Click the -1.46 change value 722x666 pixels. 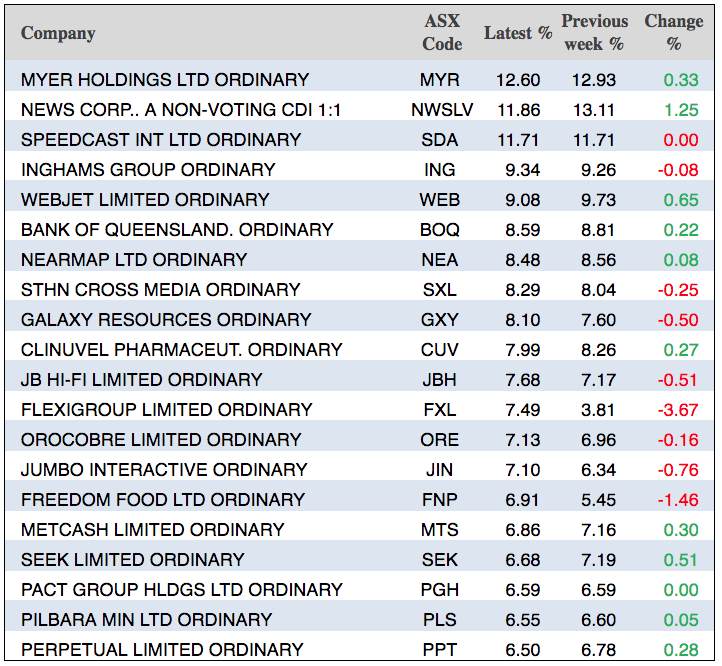click(x=678, y=500)
